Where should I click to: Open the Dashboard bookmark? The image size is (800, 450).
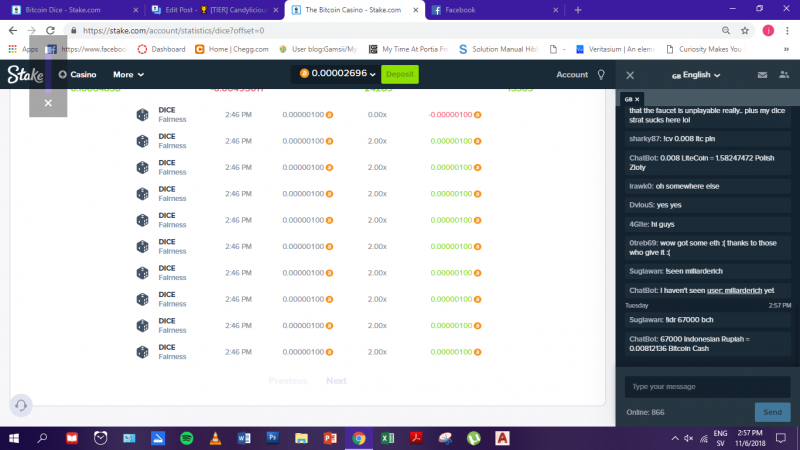point(161,49)
